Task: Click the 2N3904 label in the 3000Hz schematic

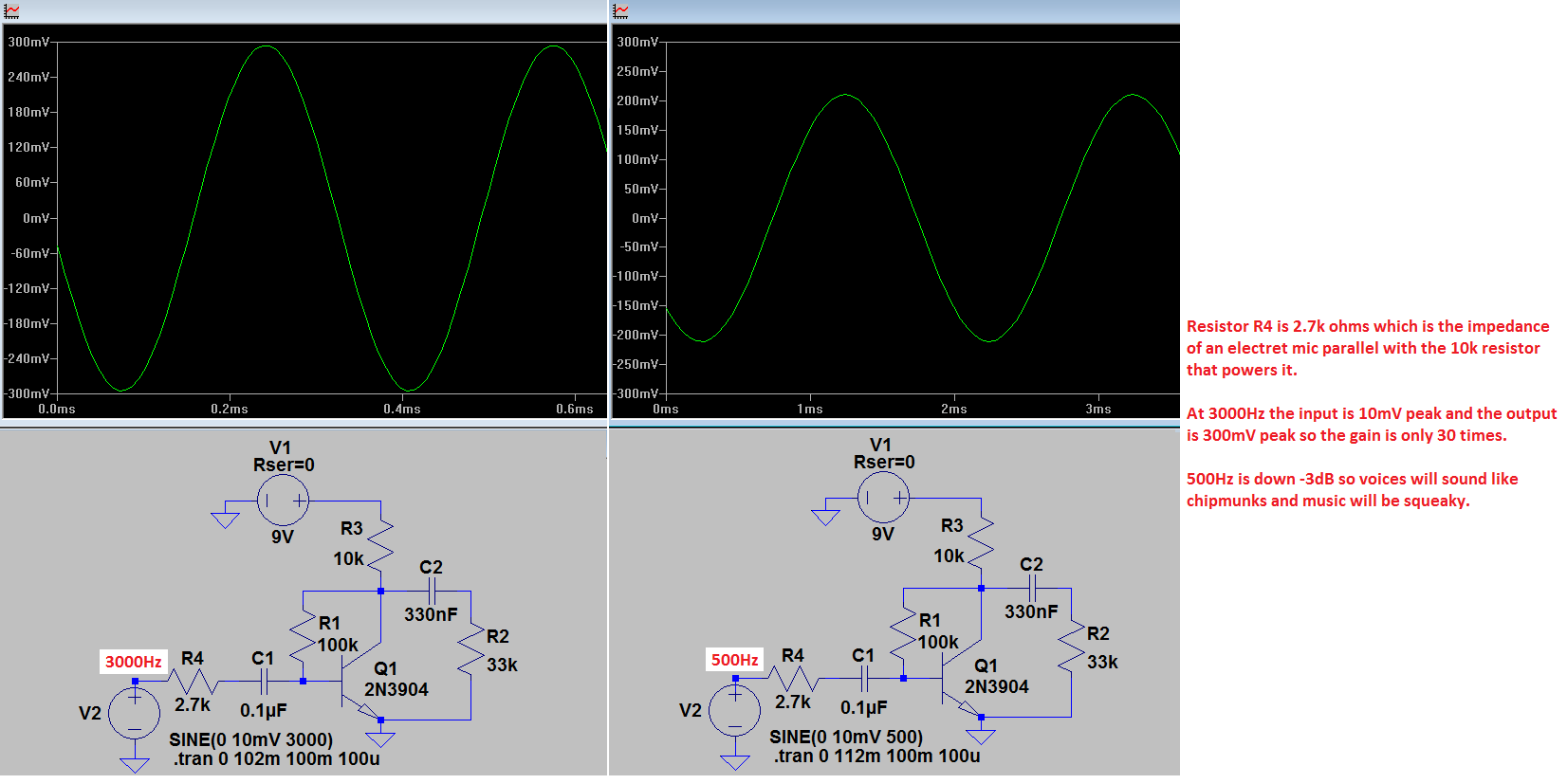Action: tap(396, 690)
